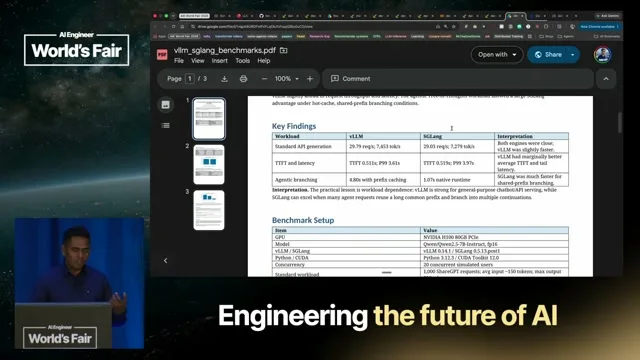Select page 2 thumbnail
Viewport: 640px width, 360px height.
click(209, 164)
